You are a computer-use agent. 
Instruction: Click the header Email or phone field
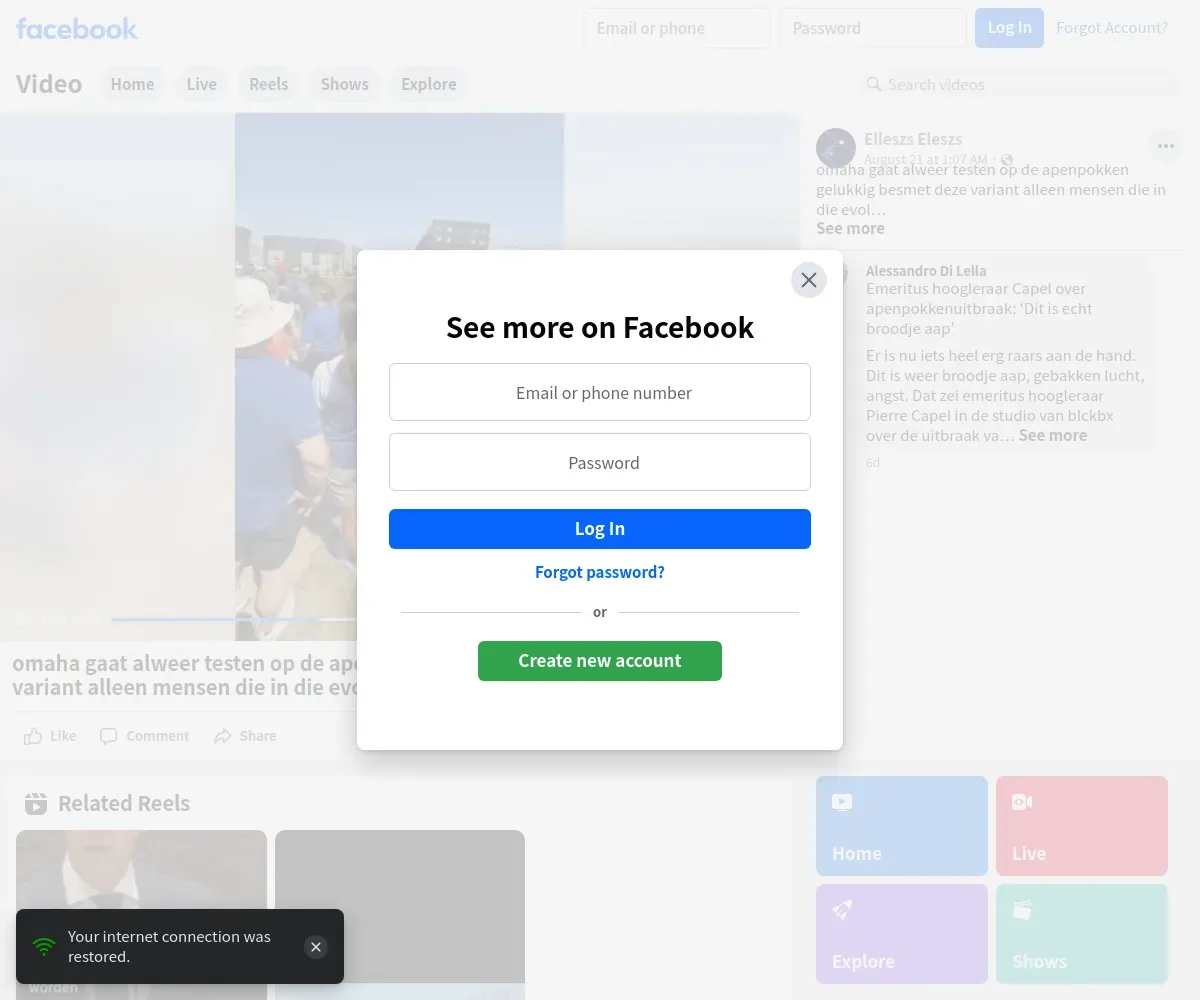[x=677, y=28]
